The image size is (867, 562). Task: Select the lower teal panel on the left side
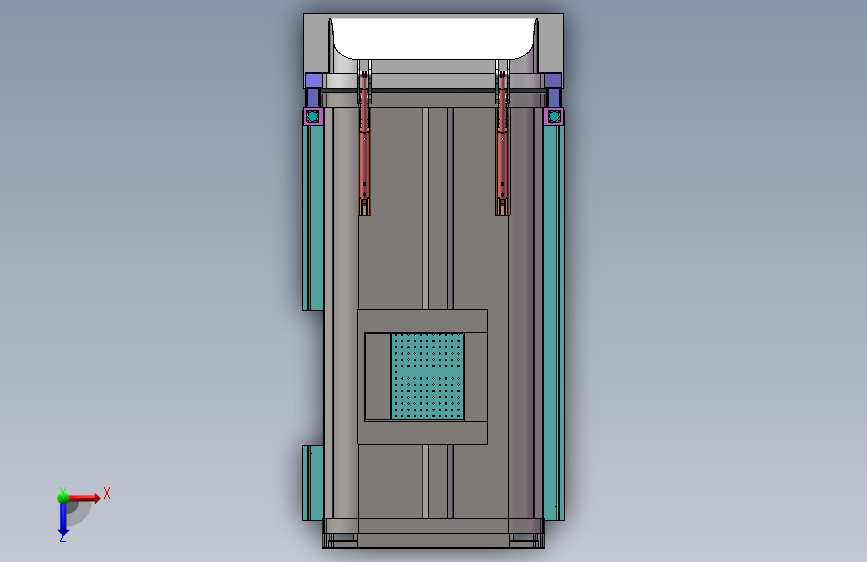(x=313, y=482)
